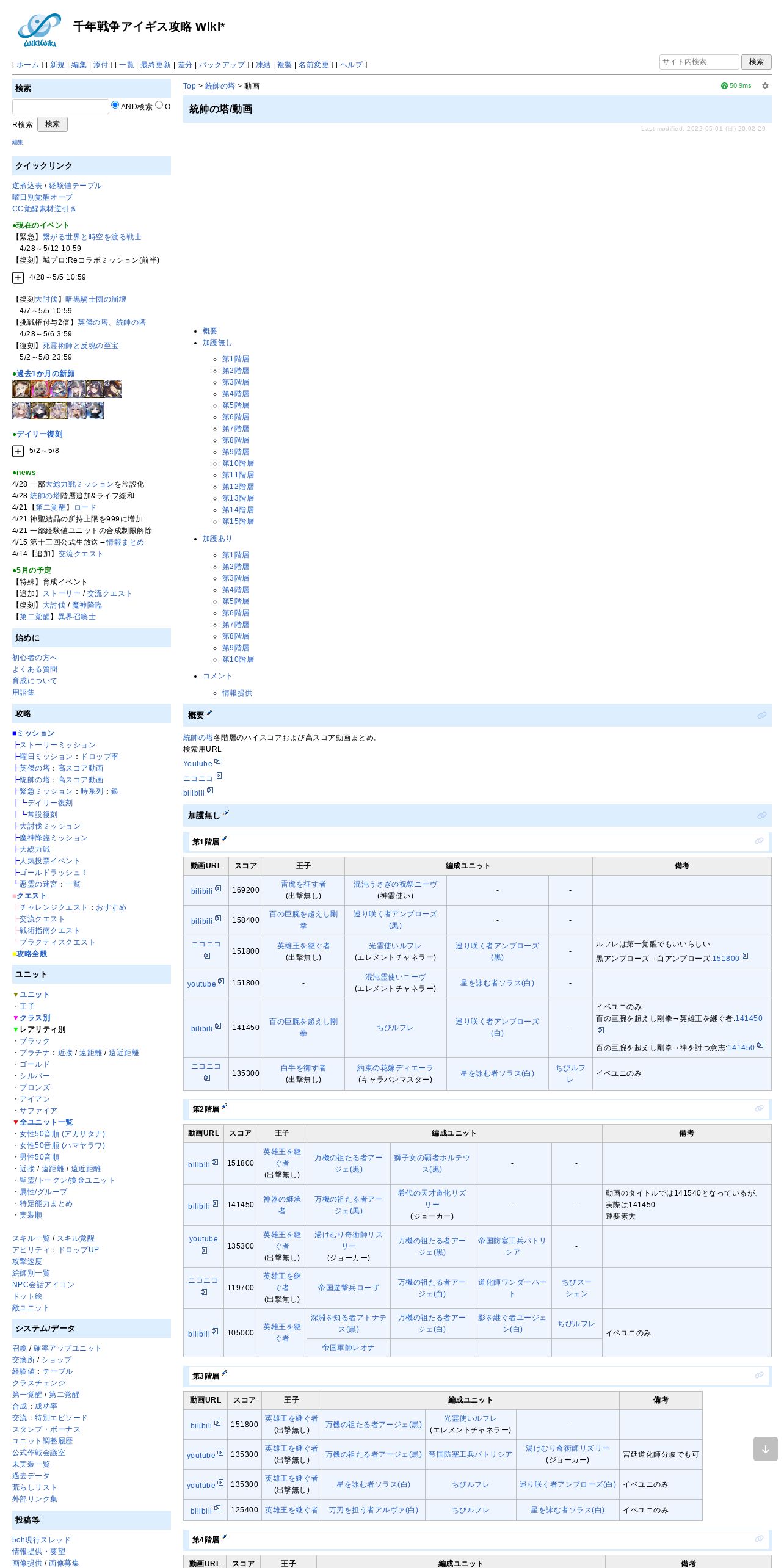Open the バックアップ menu link
This screenshot has width=784, height=1568.
click(222, 65)
